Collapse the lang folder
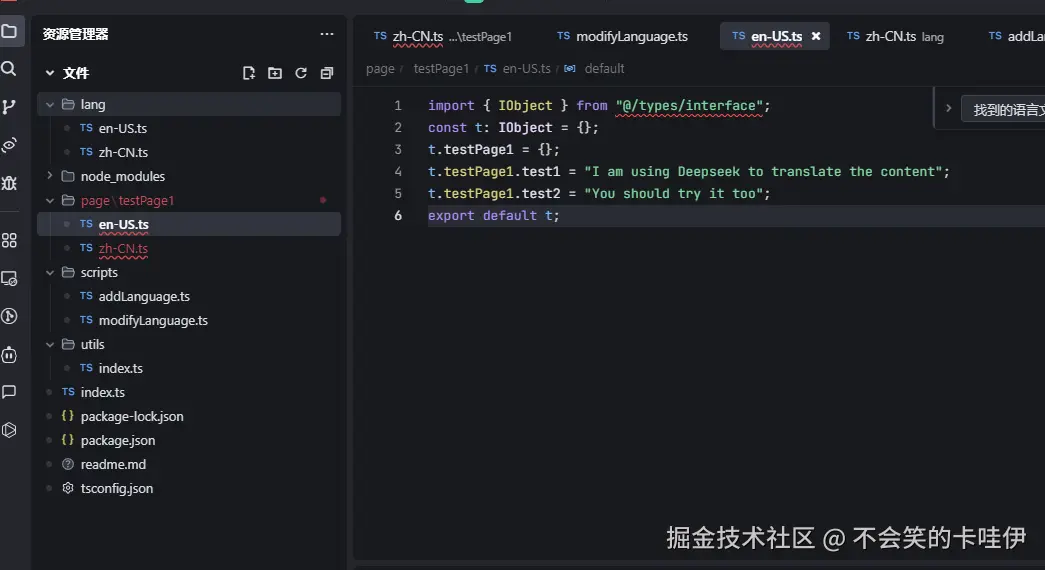This screenshot has width=1045, height=570. (x=50, y=105)
